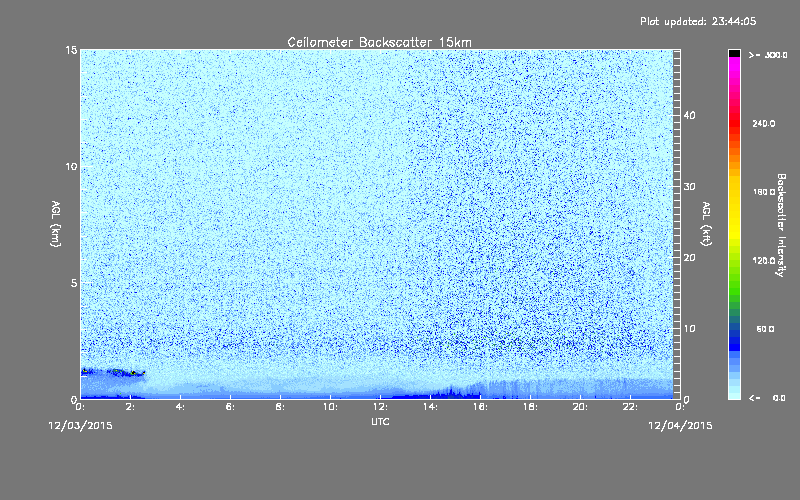Click the '>= 300.0' colorbar label
Viewport: 800px width, 500px height.
pos(768,55)
